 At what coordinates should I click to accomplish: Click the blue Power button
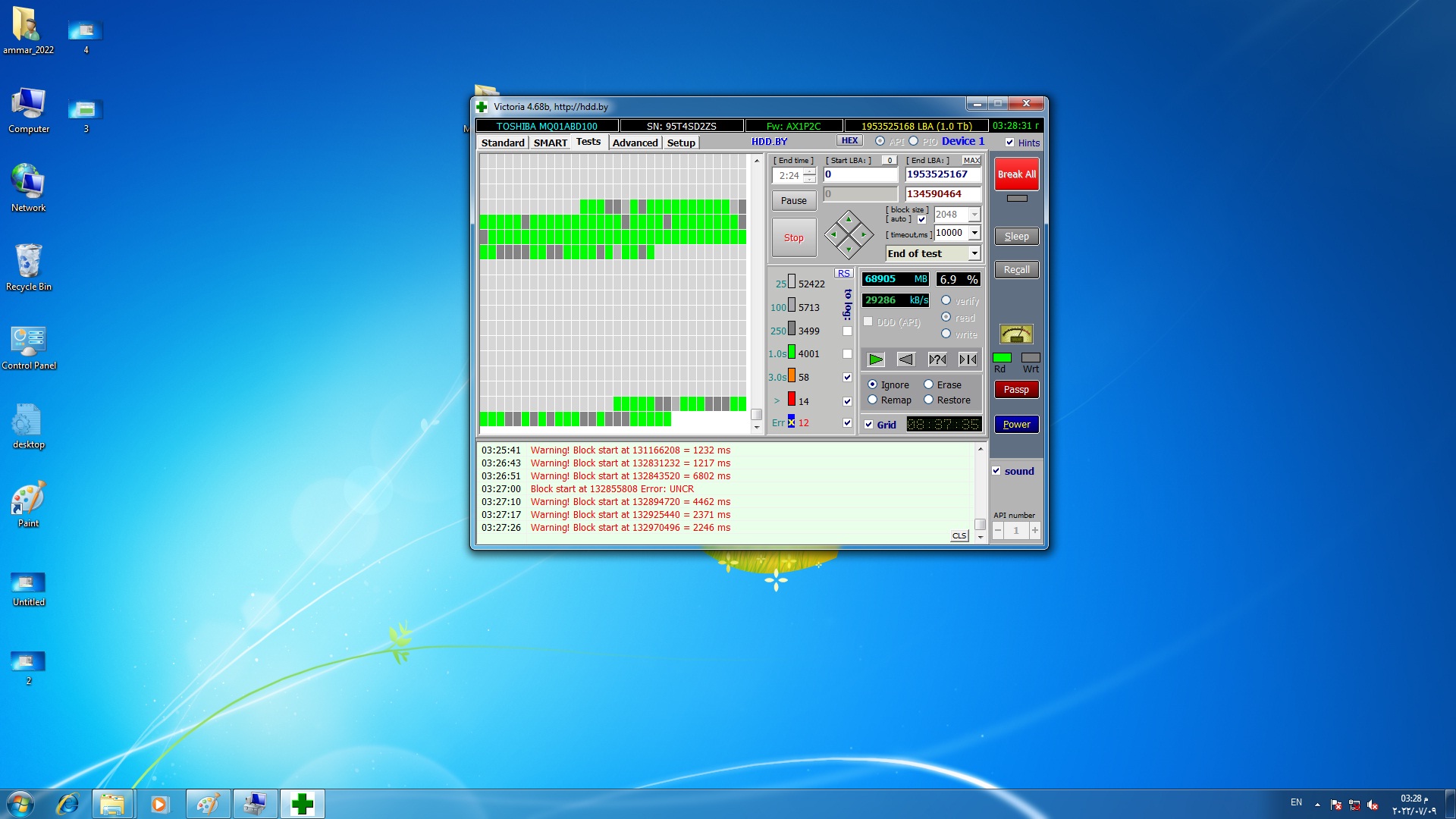click(x=1016, y=425)
